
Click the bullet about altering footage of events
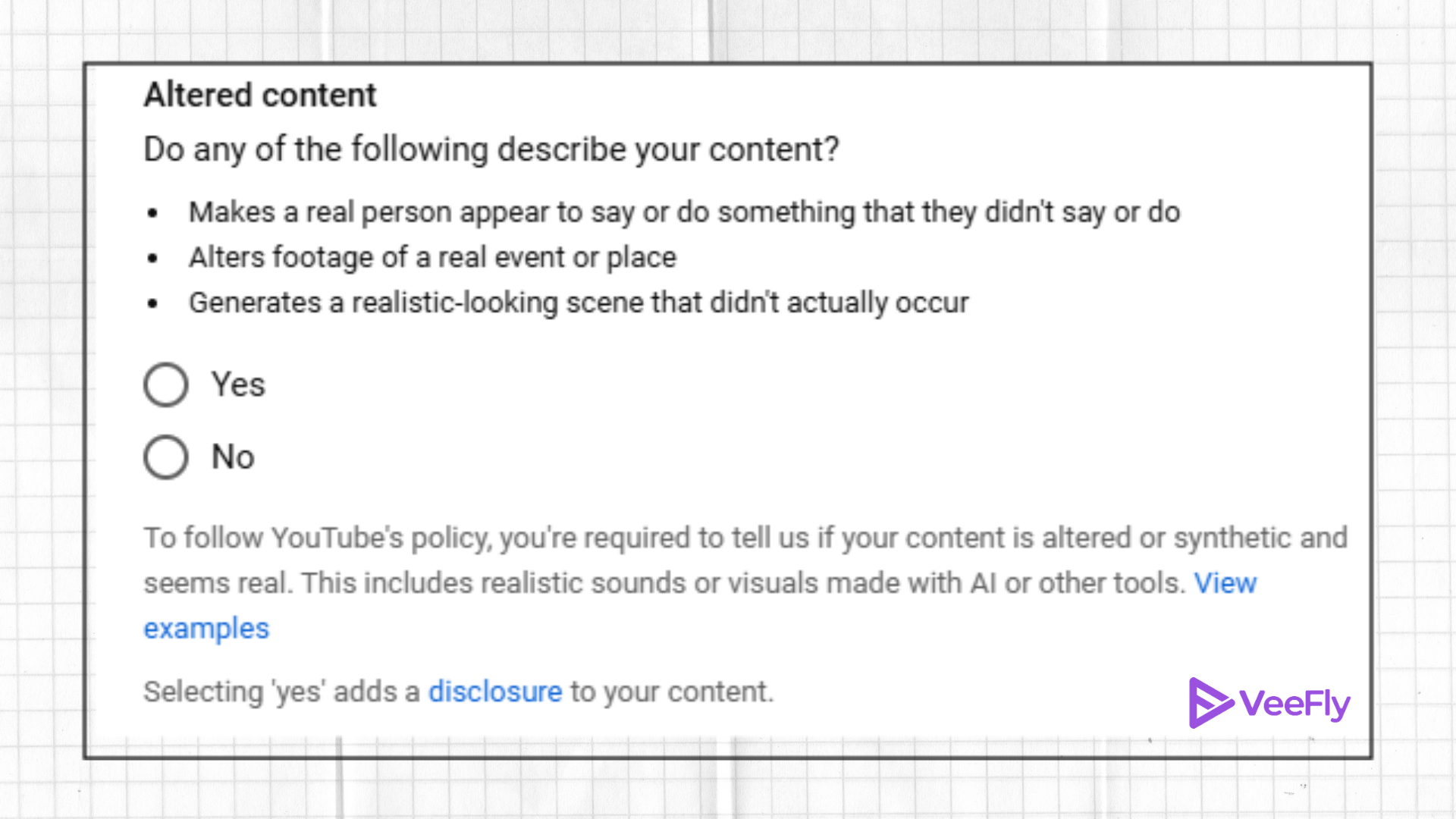click(x=432, y=257)
